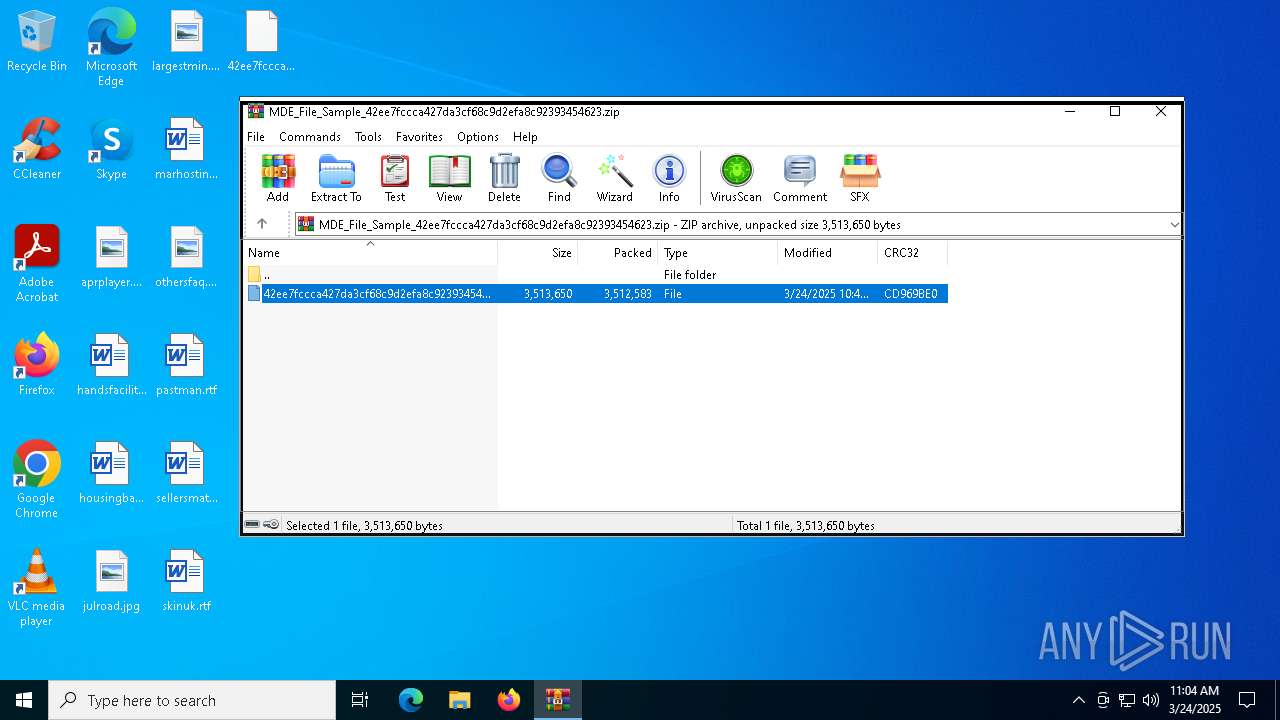Show archive Info icon
Screen dimensions: 1280x720
pos(669,178)
